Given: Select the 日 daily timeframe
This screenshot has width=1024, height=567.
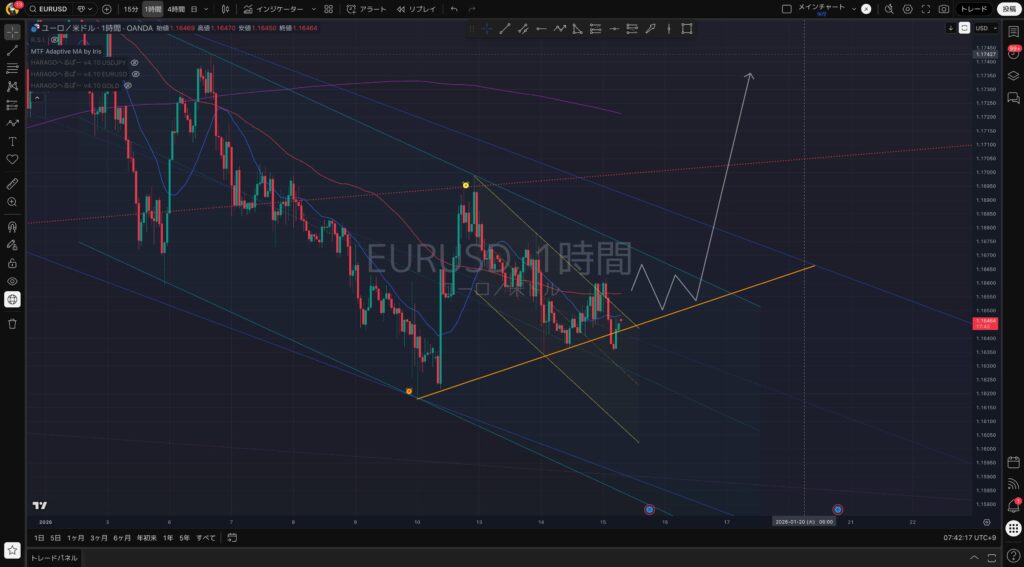Looking at the screenshot, I should click(194, 9).
